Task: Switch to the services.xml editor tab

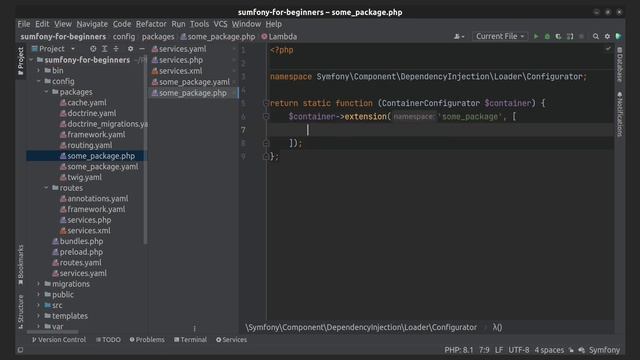Action: coord(193,71)
